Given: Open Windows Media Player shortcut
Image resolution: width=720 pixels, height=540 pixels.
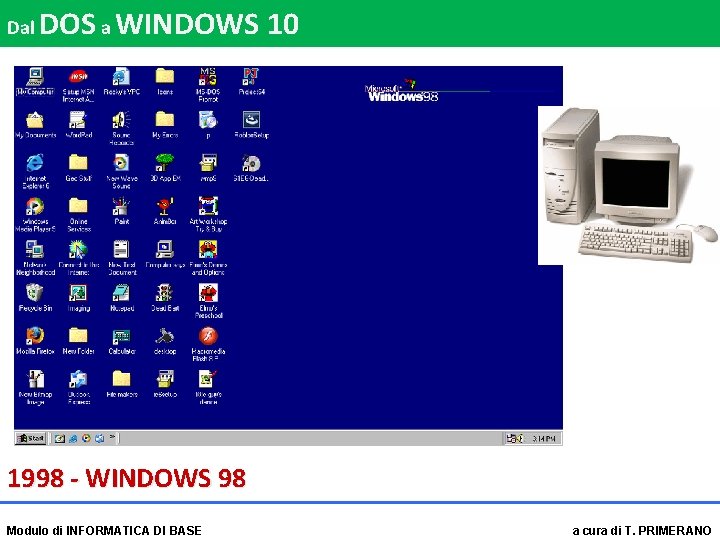Looking at the screenshot, I should coord(35,214).
